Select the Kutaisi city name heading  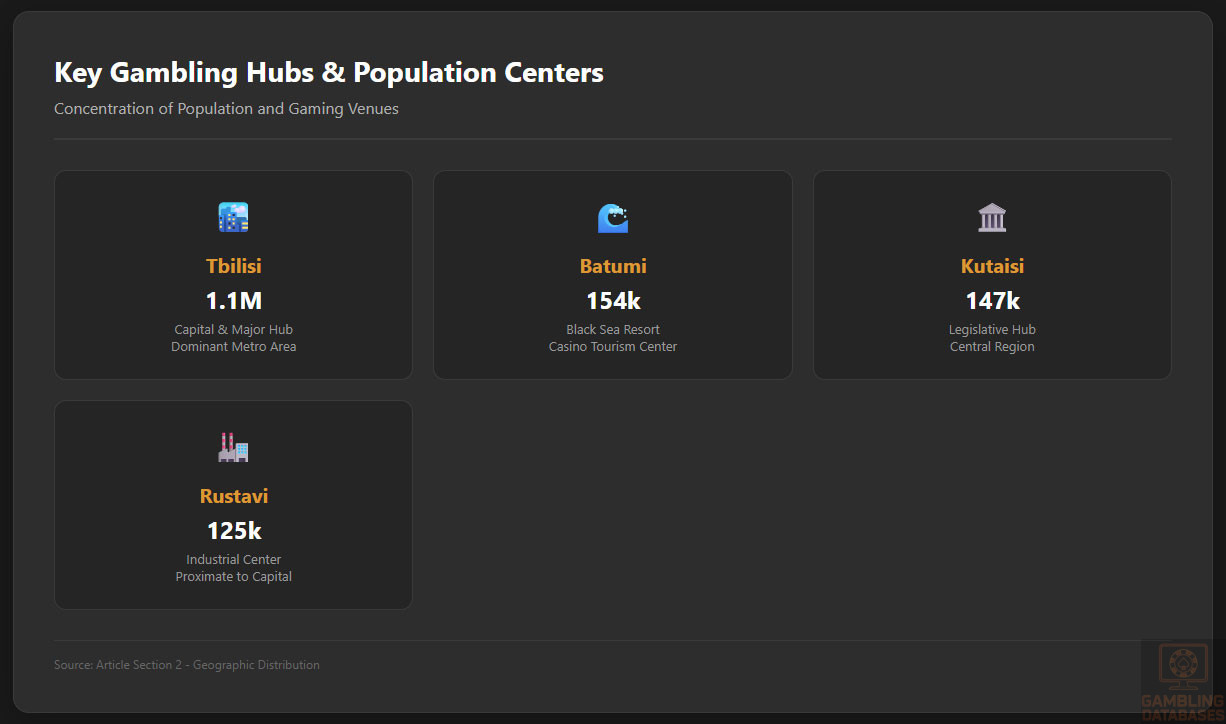[992, 266]
